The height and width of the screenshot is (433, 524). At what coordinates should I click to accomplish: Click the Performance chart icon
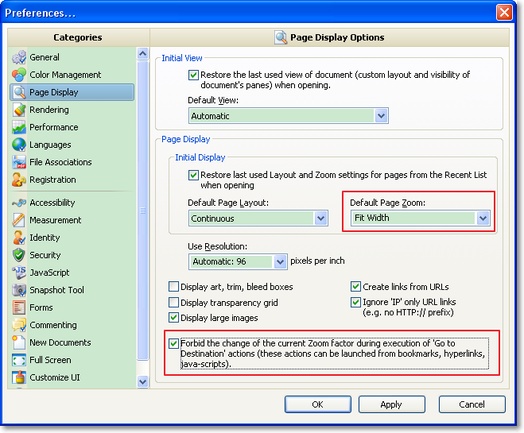[19, 127]
